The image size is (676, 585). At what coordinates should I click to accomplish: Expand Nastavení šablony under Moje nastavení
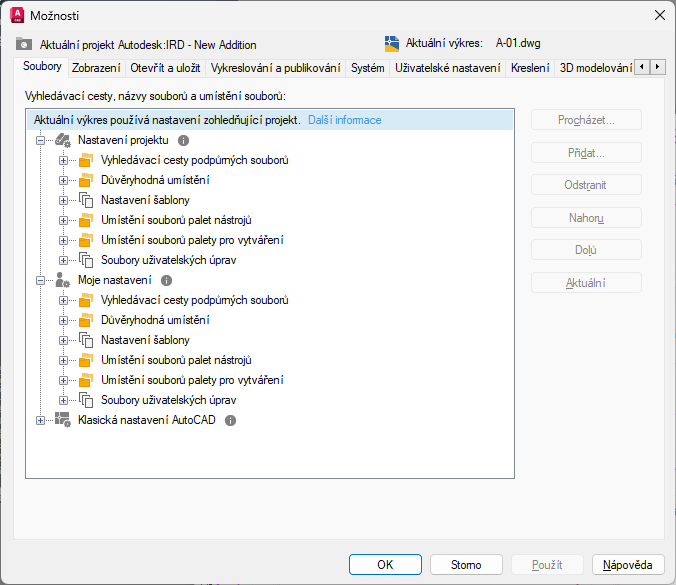63,340
